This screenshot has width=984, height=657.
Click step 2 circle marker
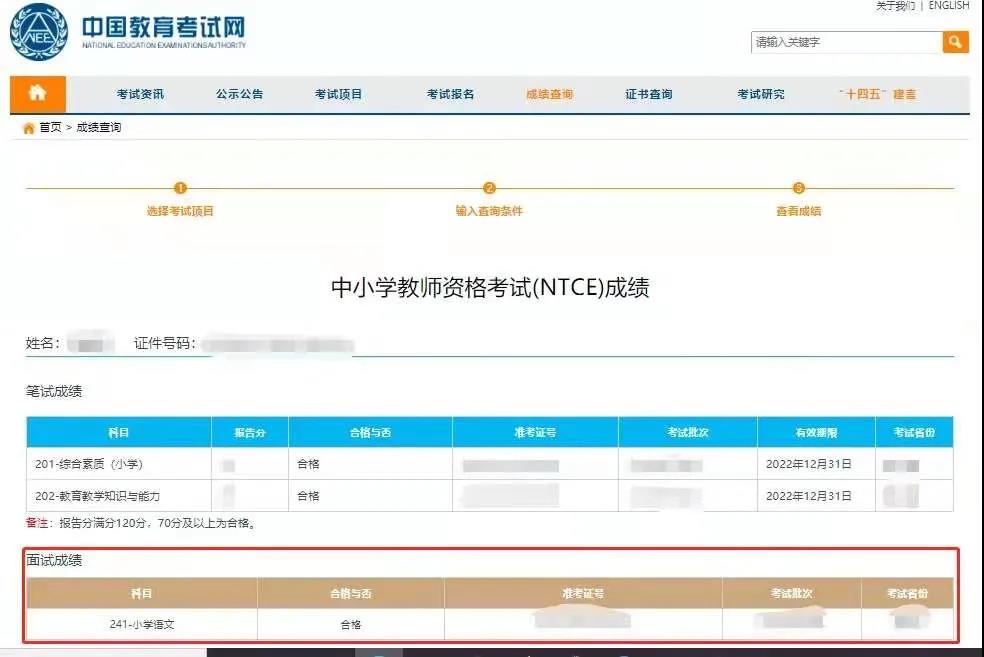[x=489, y=188]
